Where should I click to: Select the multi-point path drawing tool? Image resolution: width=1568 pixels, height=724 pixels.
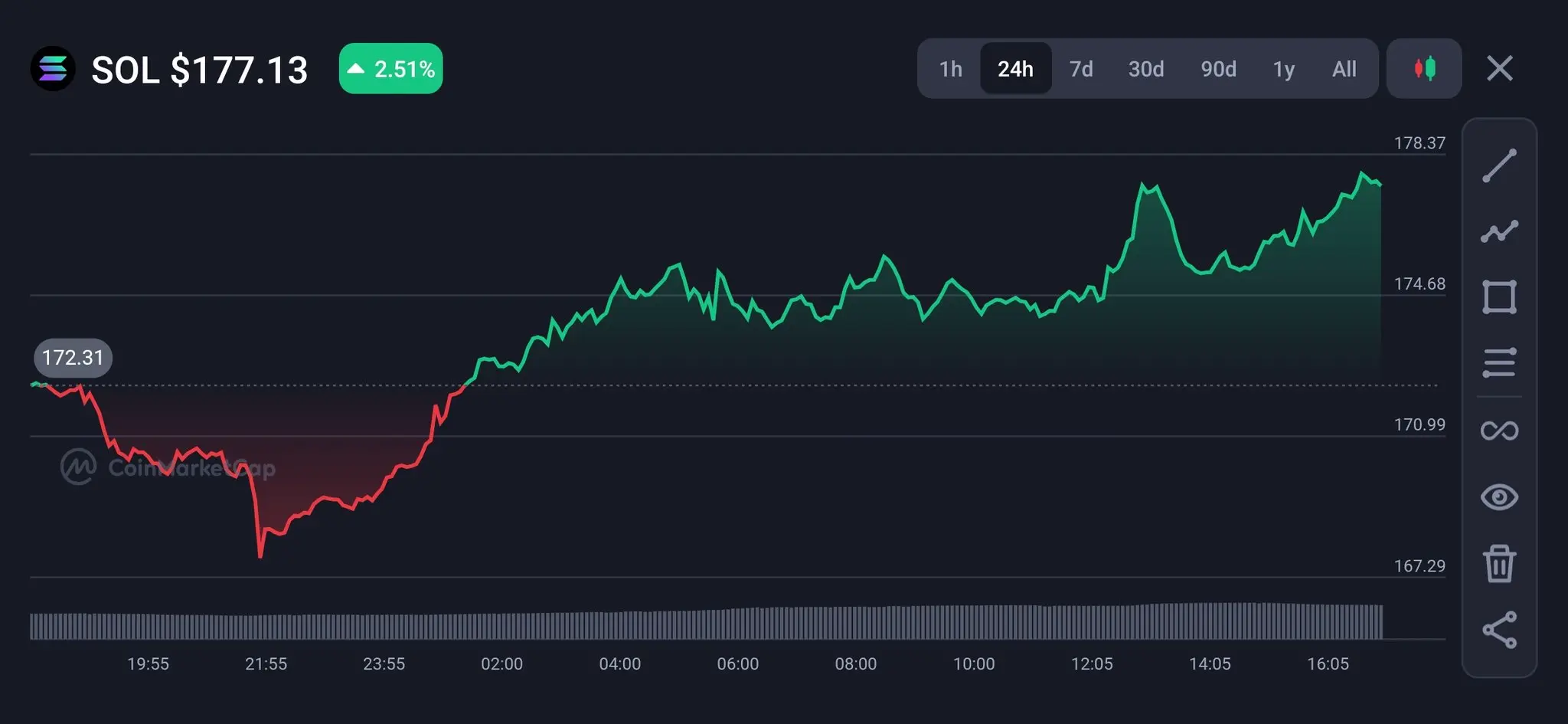tap(1499, 231)
